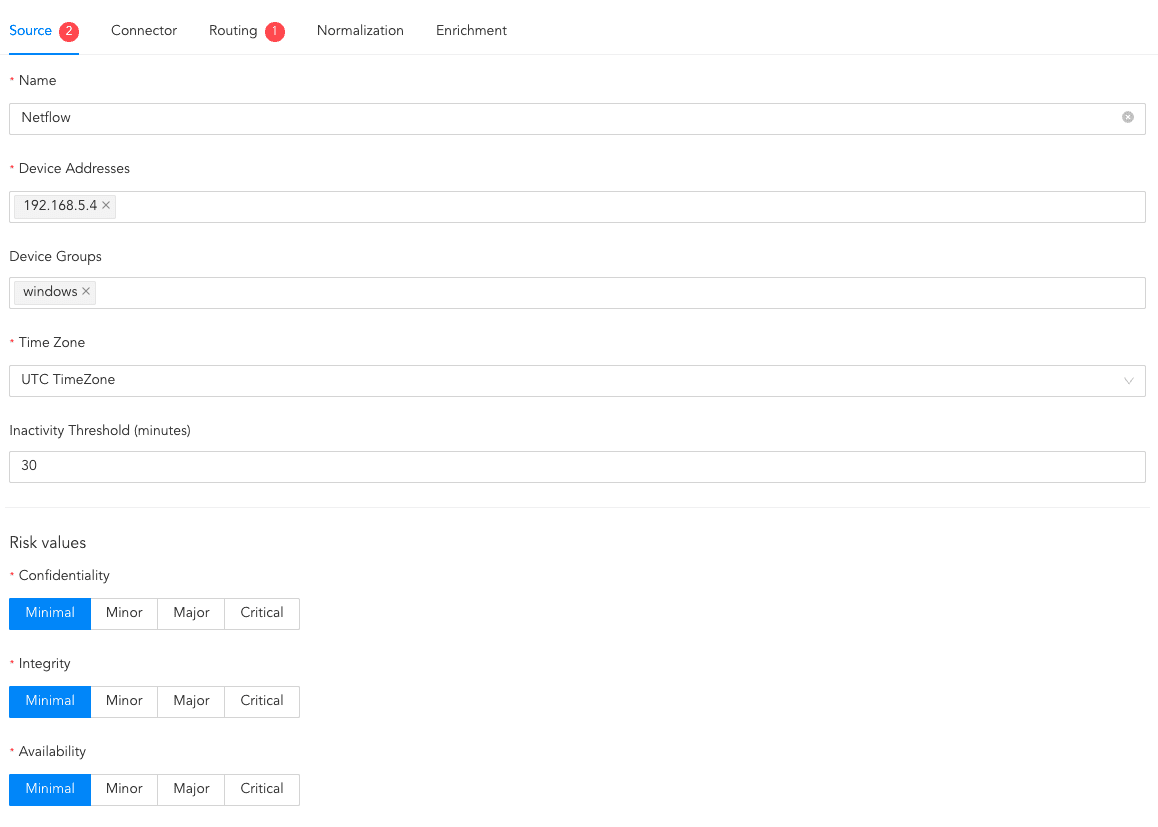Set Confidentiality to Minor
1158x827 pixels.
pos(124,613)
